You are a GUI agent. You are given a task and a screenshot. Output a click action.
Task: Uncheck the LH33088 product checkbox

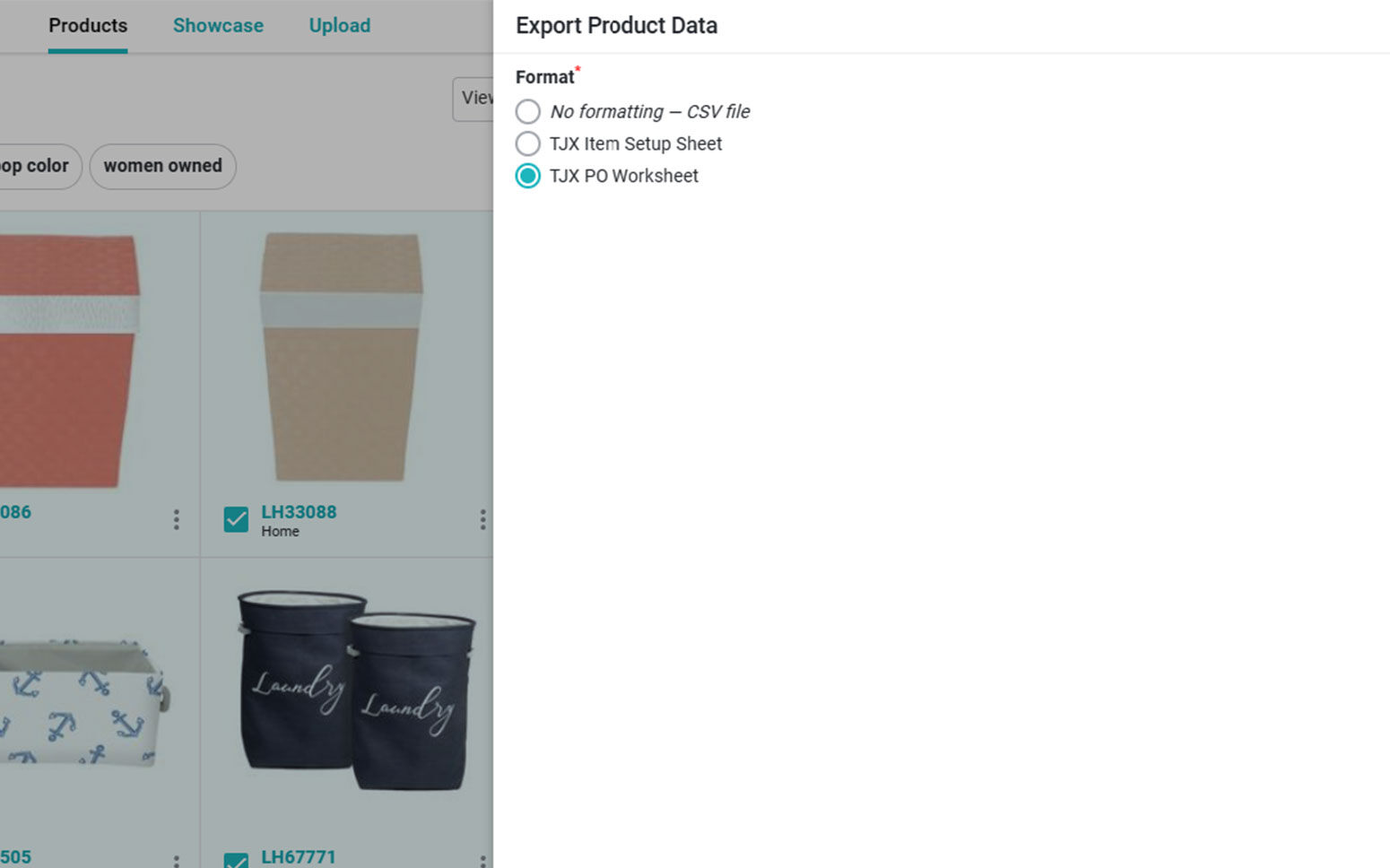(236, 519)
